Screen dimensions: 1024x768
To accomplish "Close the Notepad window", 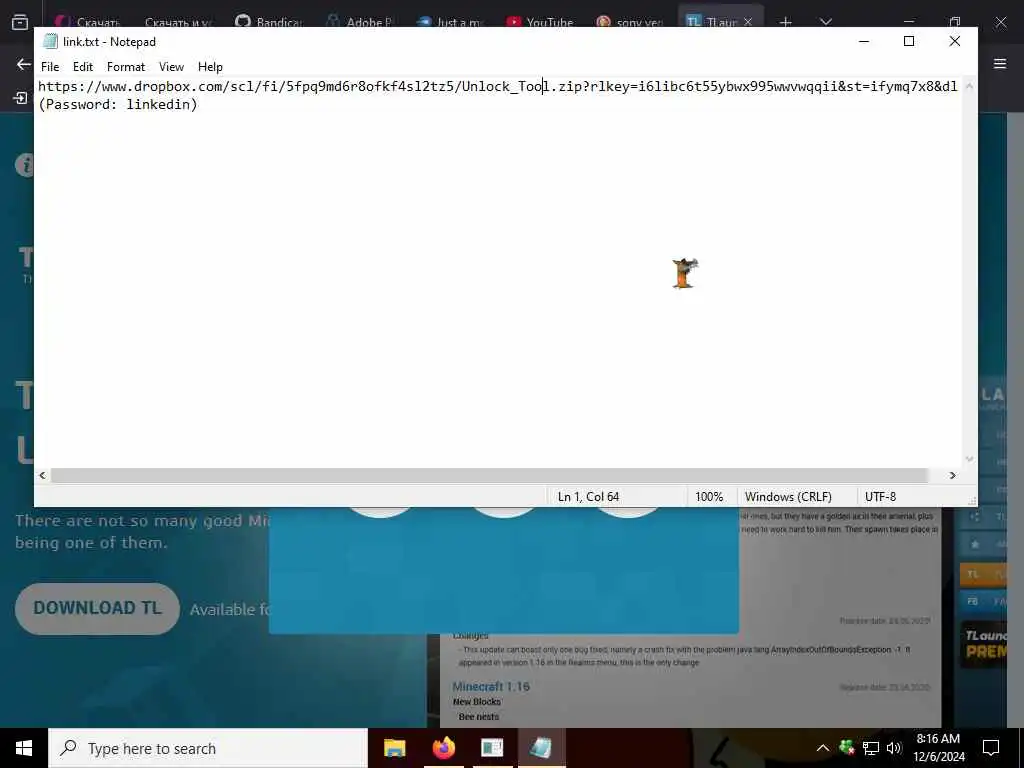I will pos(954,41).
